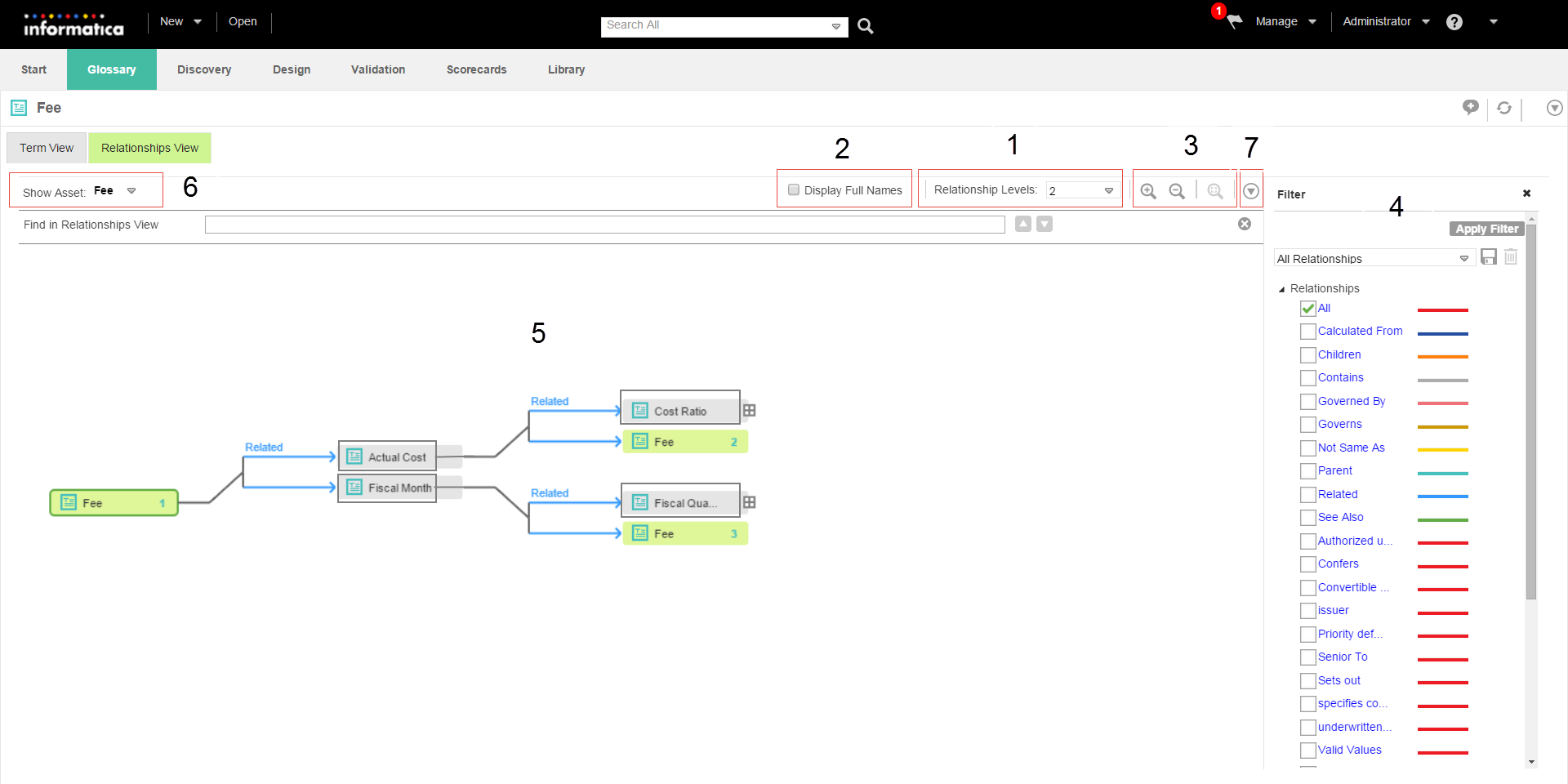Image resolution: width=1568 pixels, height=784 pixels.
Task: Open the Manage dropdown menu
Action: click(x=1285, y=21)
